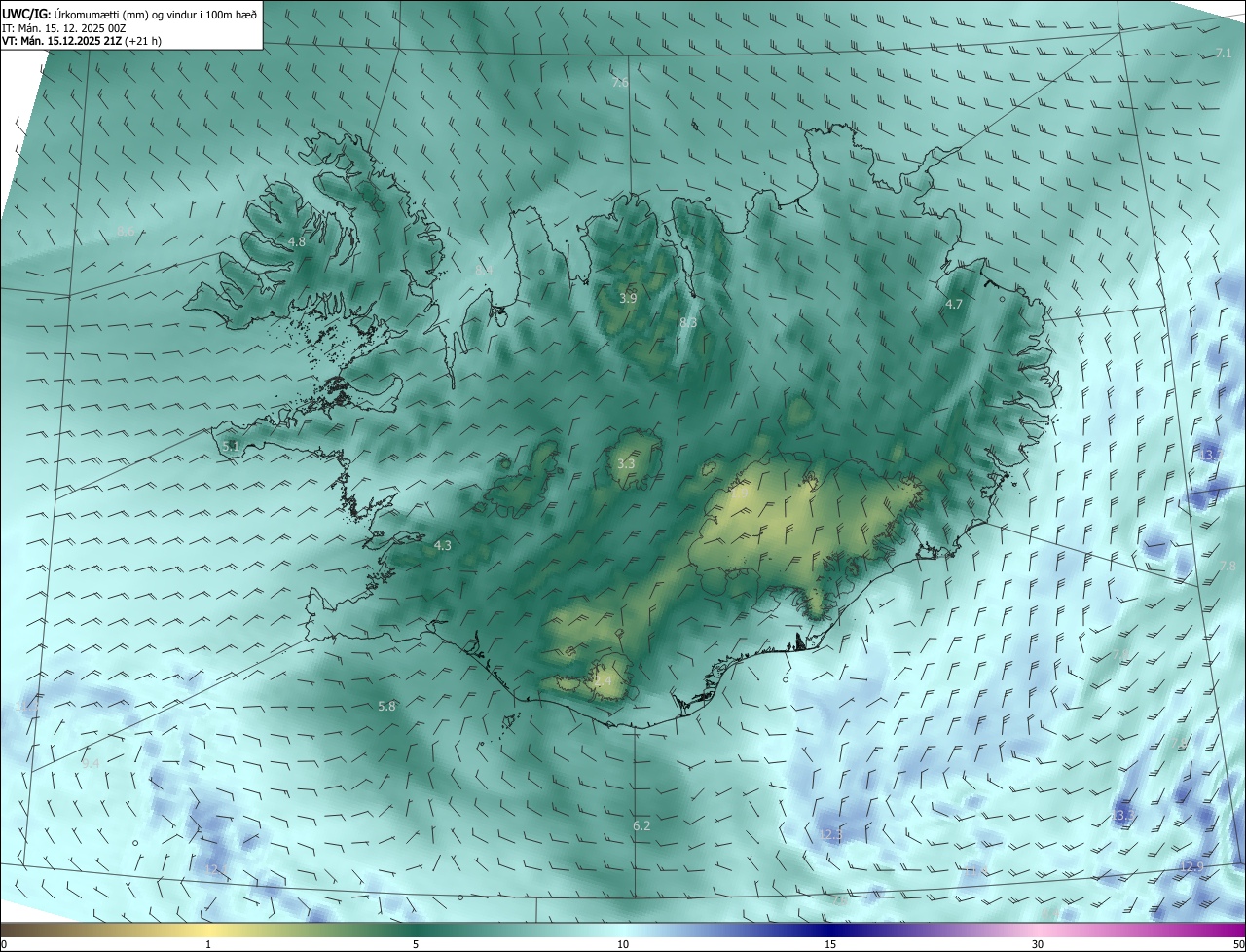1246x952 pixels.
Task: Click the 12.3 value in the southeast sea
Action: (830, 835)
